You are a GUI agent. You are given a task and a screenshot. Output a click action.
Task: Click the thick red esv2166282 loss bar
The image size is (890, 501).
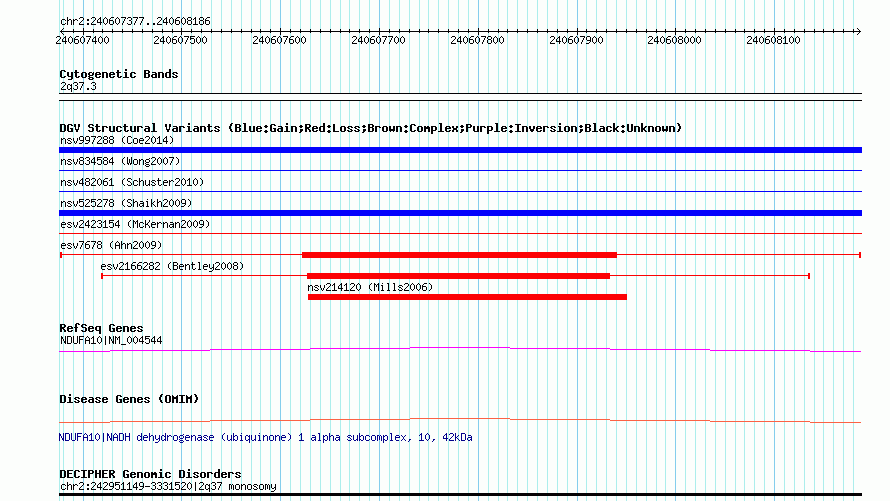pyautogui.click(x=458, y=276)
